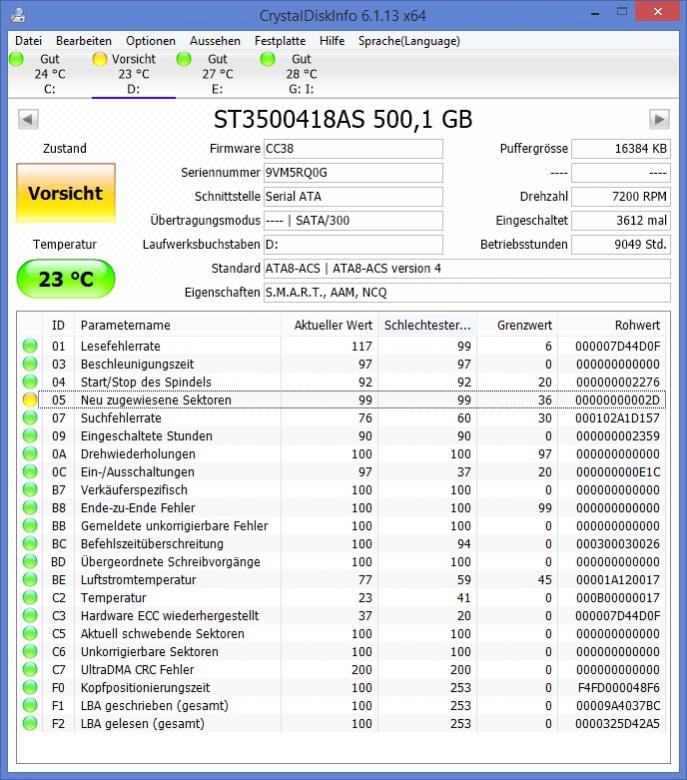Click the ID column header
Viewport: 687px width, 780px height.
pos(58,325)
